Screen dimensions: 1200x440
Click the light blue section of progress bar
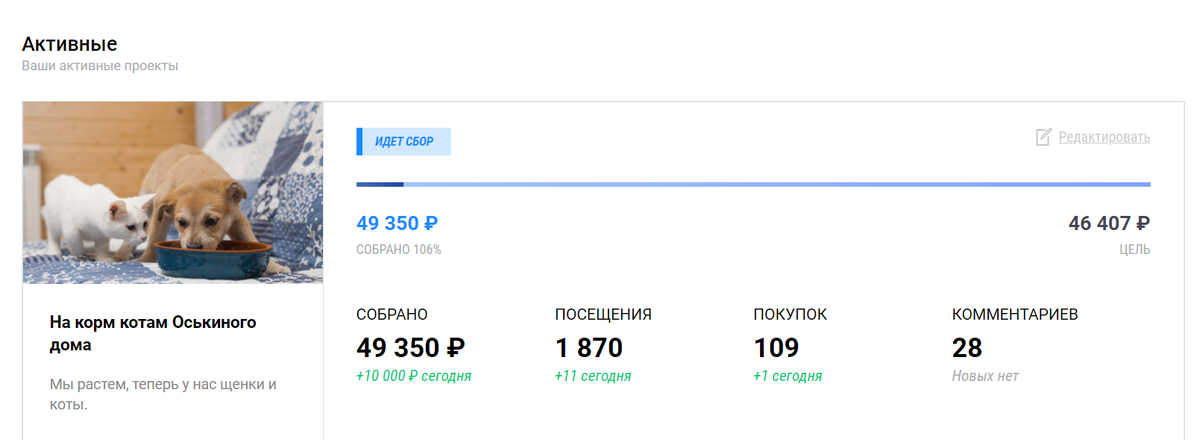click(777, 184)
